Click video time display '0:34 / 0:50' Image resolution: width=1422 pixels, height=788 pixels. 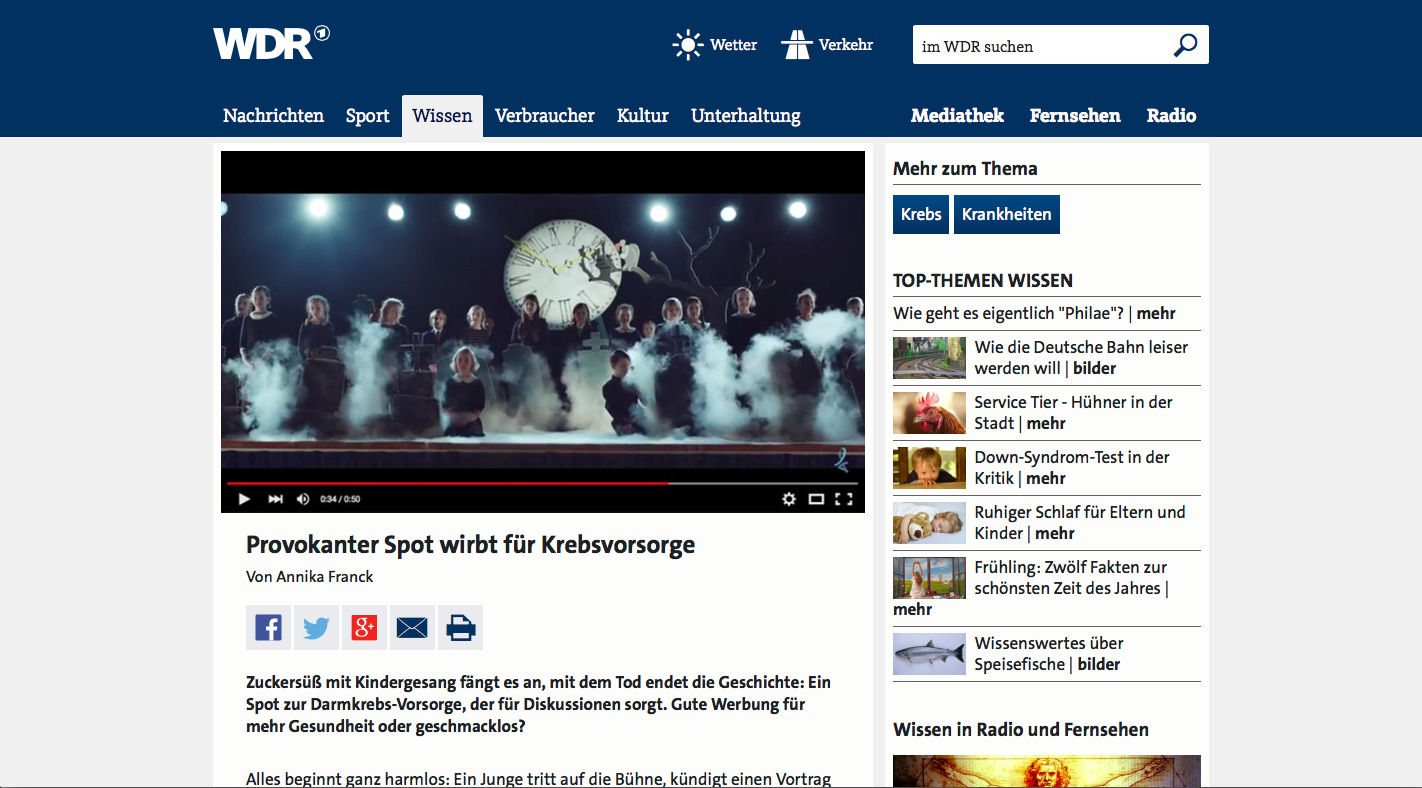[x=340, y=499]
